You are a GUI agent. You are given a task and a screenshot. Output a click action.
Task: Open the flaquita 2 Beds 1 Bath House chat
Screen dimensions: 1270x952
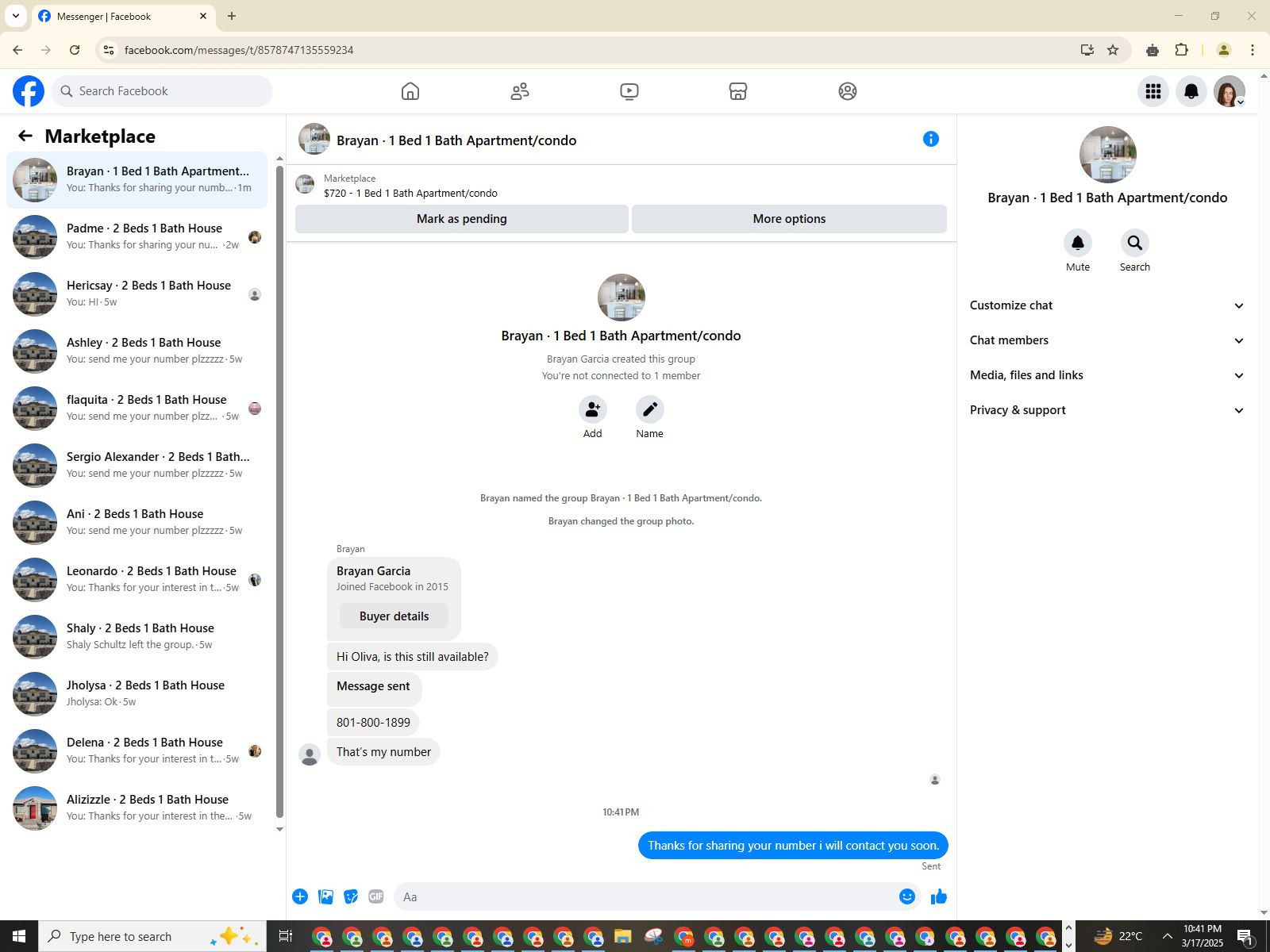[137, 408]
